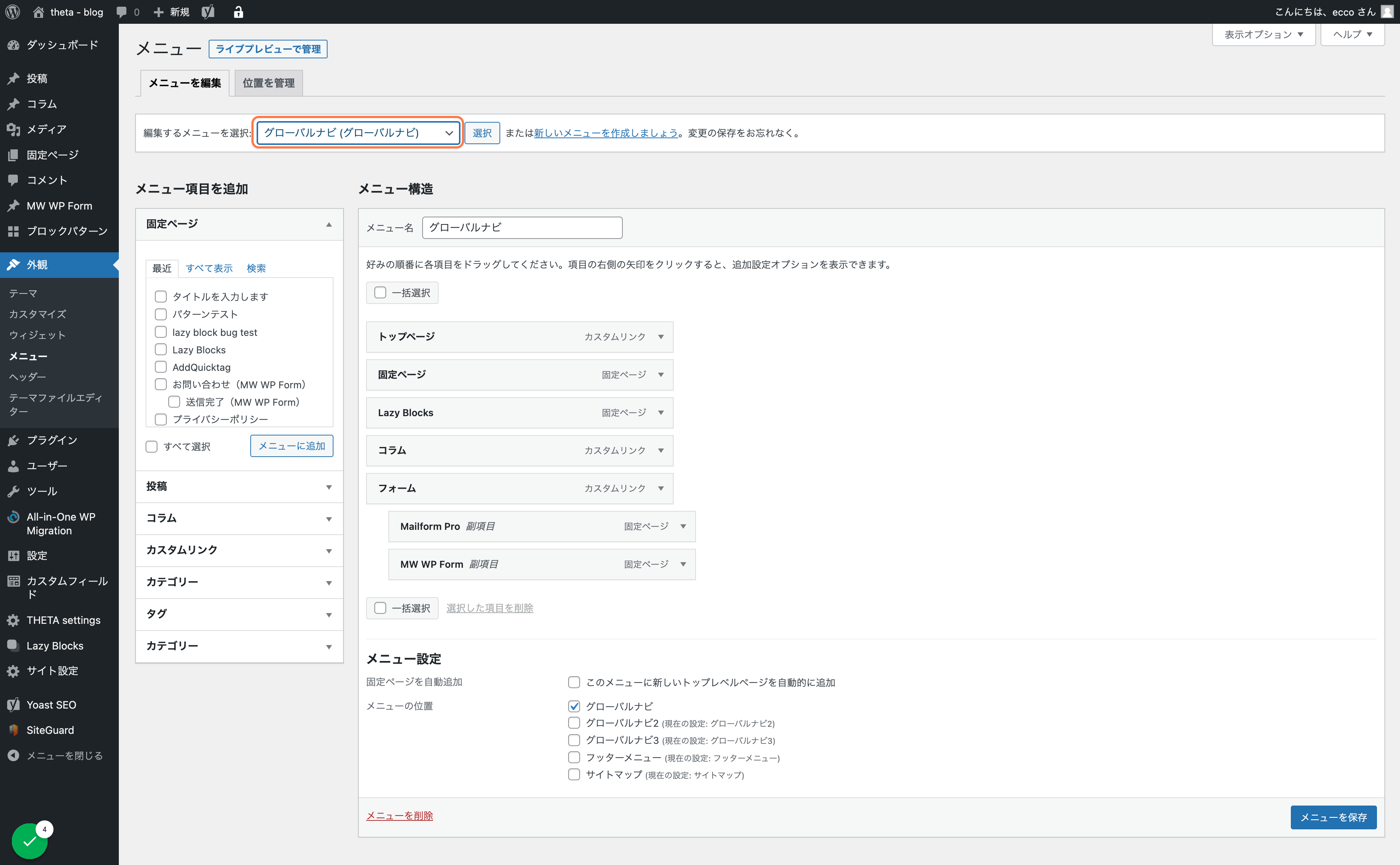The width and height of the screenshot is (1400, 865).
Task: Enable auto-add new top-level pages checkbox
Action: (574, 682)
